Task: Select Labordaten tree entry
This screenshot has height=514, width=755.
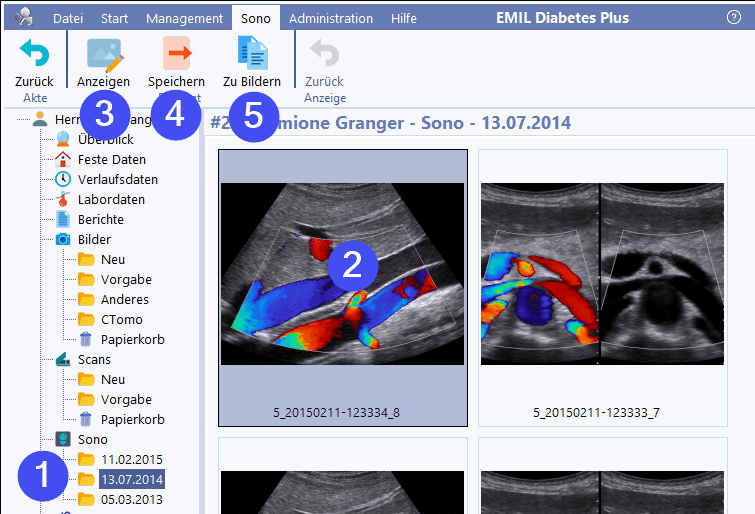Action: click(x=111, y=199)
